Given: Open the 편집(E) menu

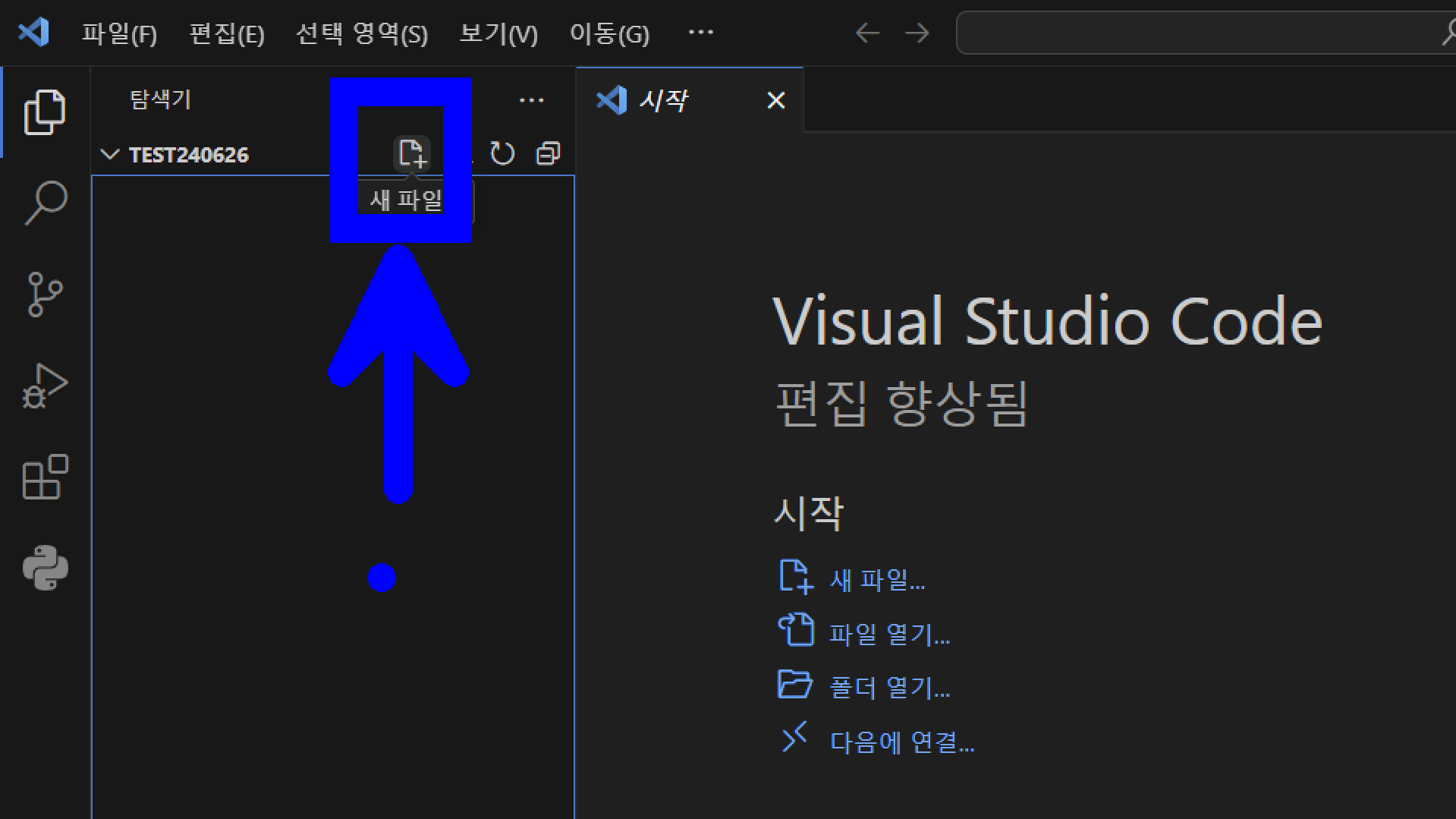Looking at the screenshot, I should (x=227, y=33).
